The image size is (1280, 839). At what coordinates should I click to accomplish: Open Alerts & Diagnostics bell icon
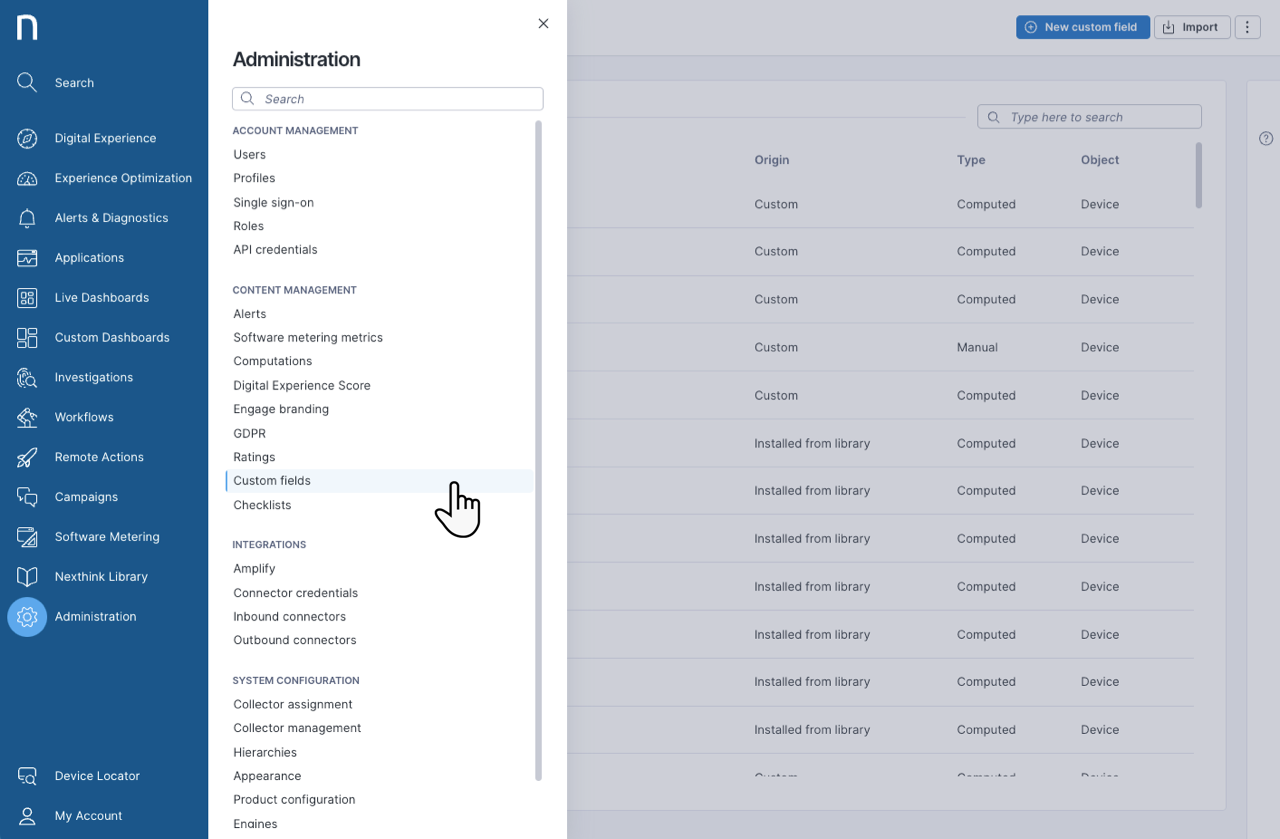pyautogui.click(x=27, y=218)
